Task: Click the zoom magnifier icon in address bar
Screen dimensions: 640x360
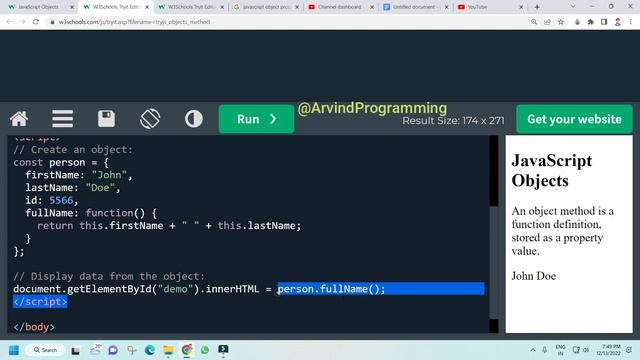Action: point(534,22)
